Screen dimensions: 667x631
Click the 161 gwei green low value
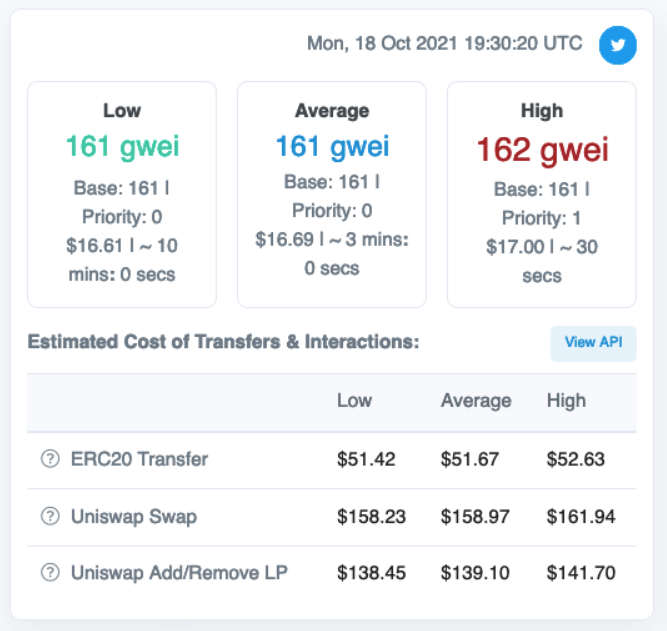click(122, 147)
